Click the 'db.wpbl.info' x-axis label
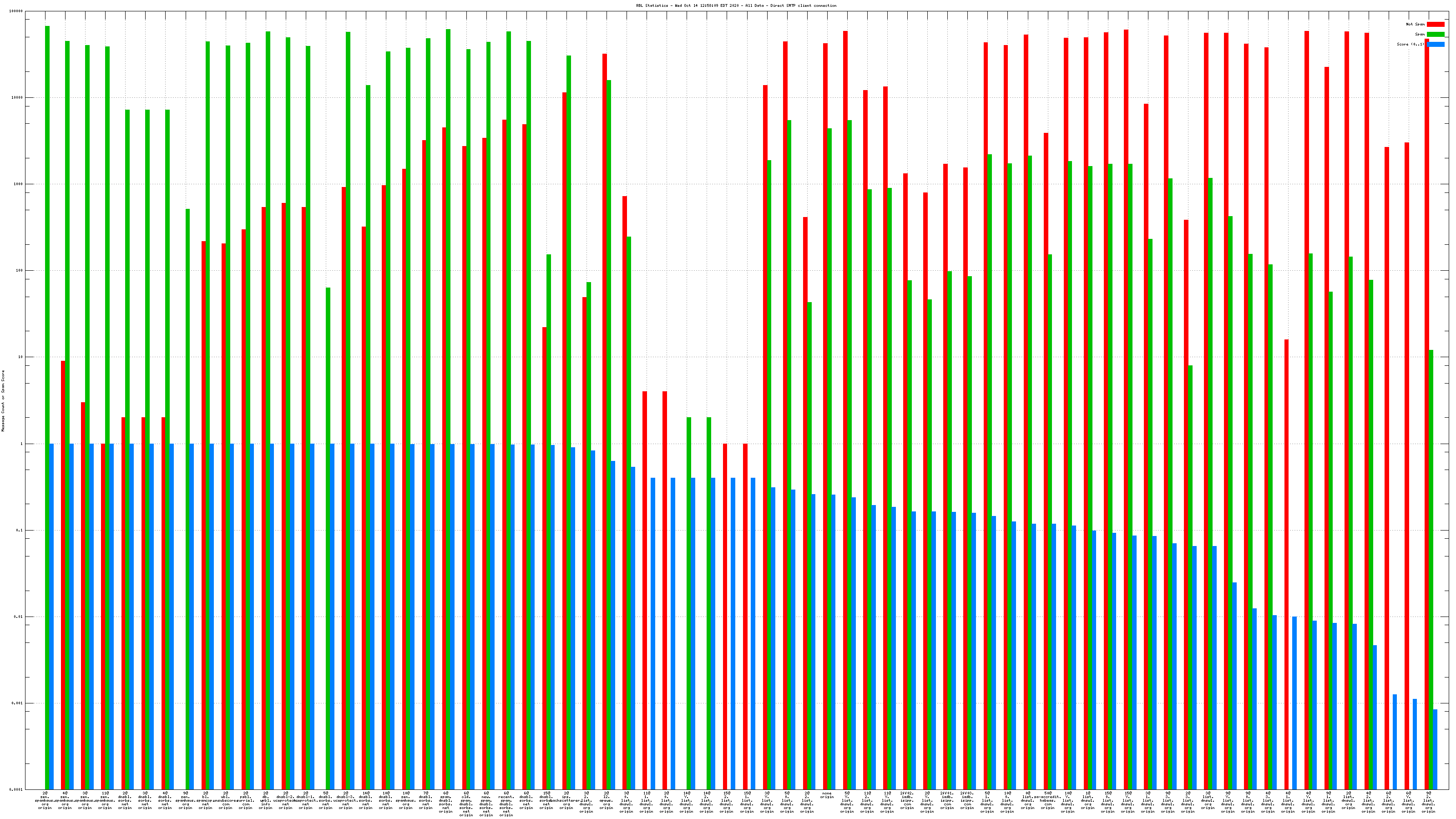 click(x=266, y=800)
